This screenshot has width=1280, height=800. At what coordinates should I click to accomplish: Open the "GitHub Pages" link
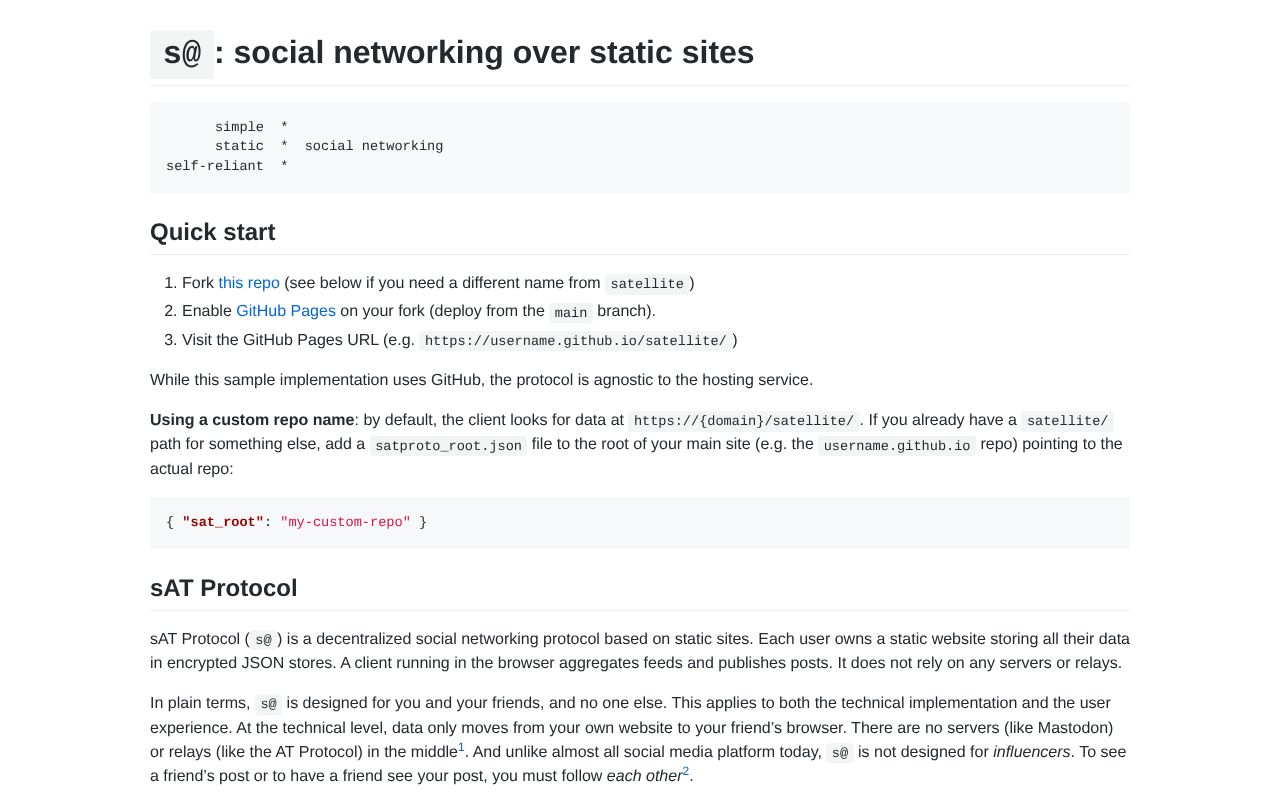pos(285,311)
